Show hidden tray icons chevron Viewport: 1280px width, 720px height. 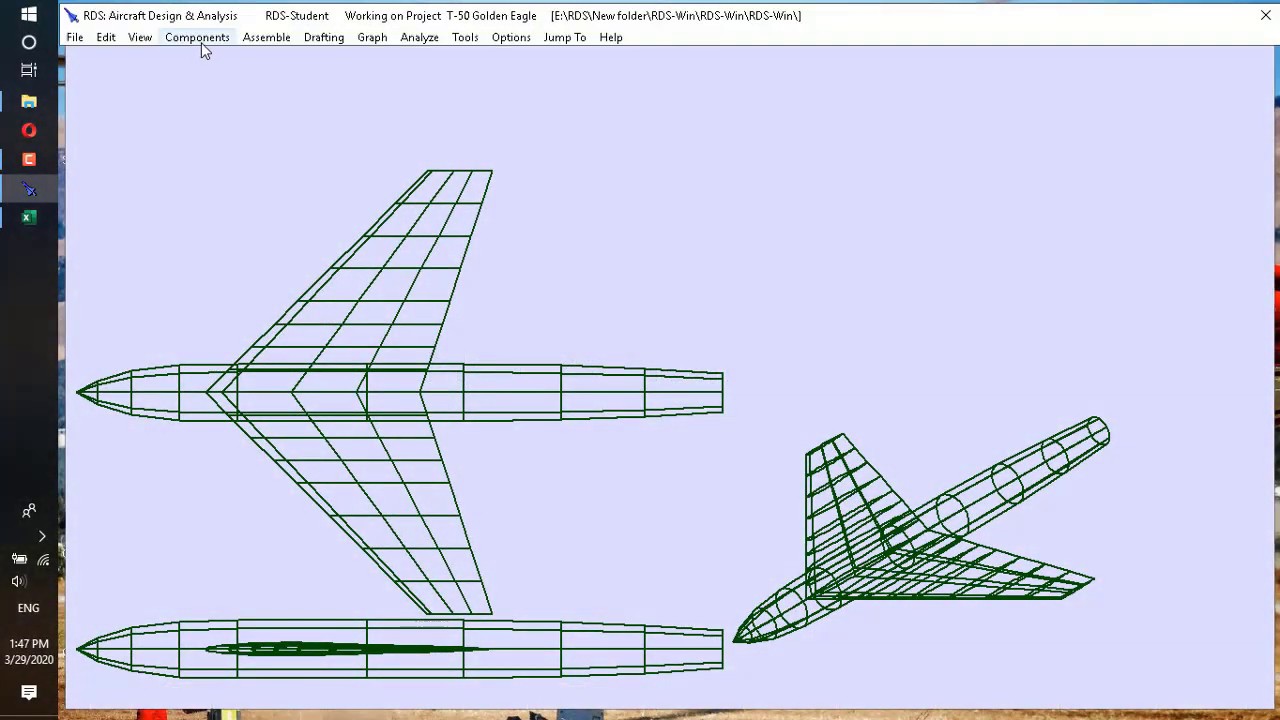pyautogui.click(x=42, y=537)
